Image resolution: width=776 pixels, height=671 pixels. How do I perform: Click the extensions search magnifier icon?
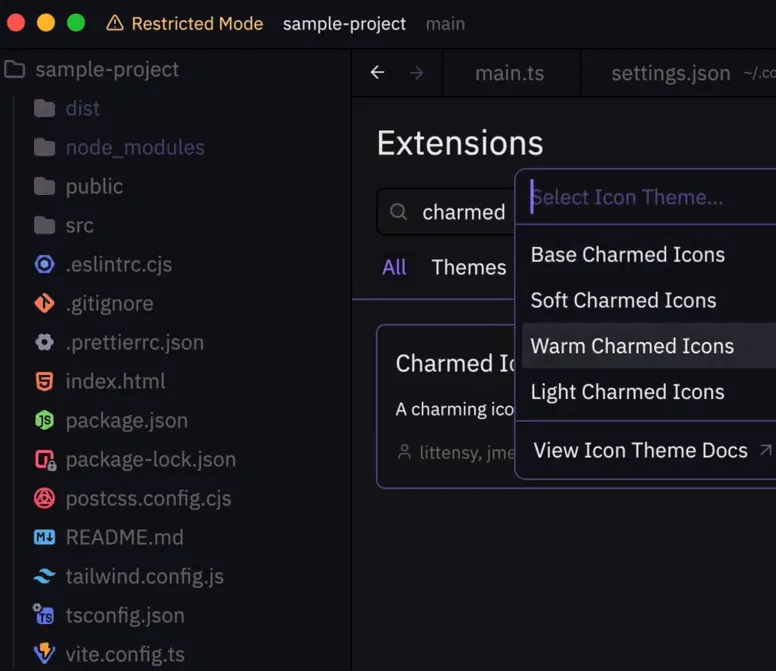click(x=398, y=212)
